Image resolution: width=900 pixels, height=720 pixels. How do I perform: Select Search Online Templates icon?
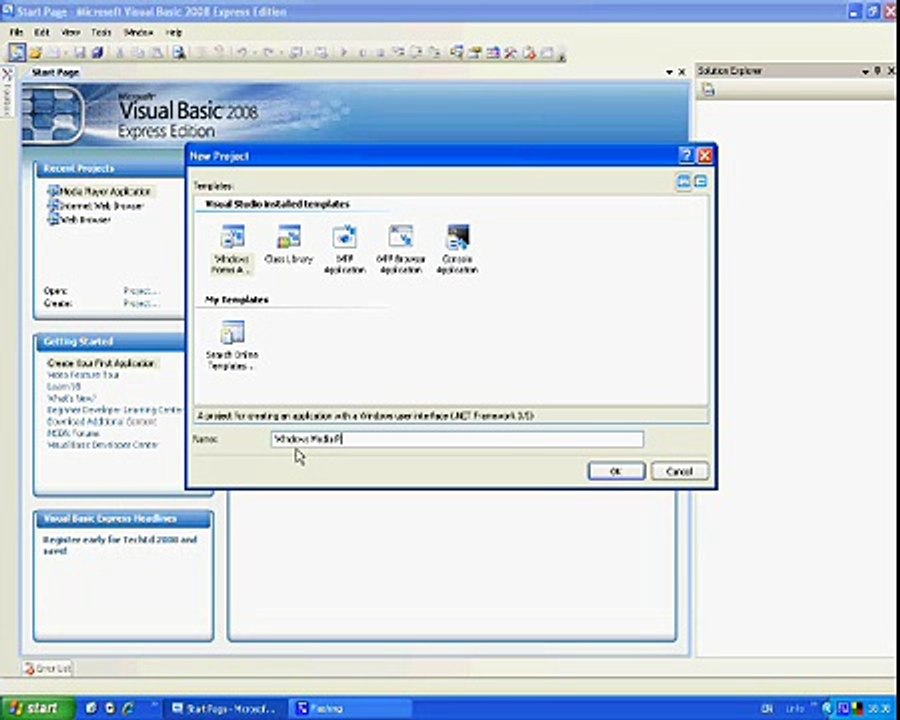pyautogui.click(x=232, y=346)
